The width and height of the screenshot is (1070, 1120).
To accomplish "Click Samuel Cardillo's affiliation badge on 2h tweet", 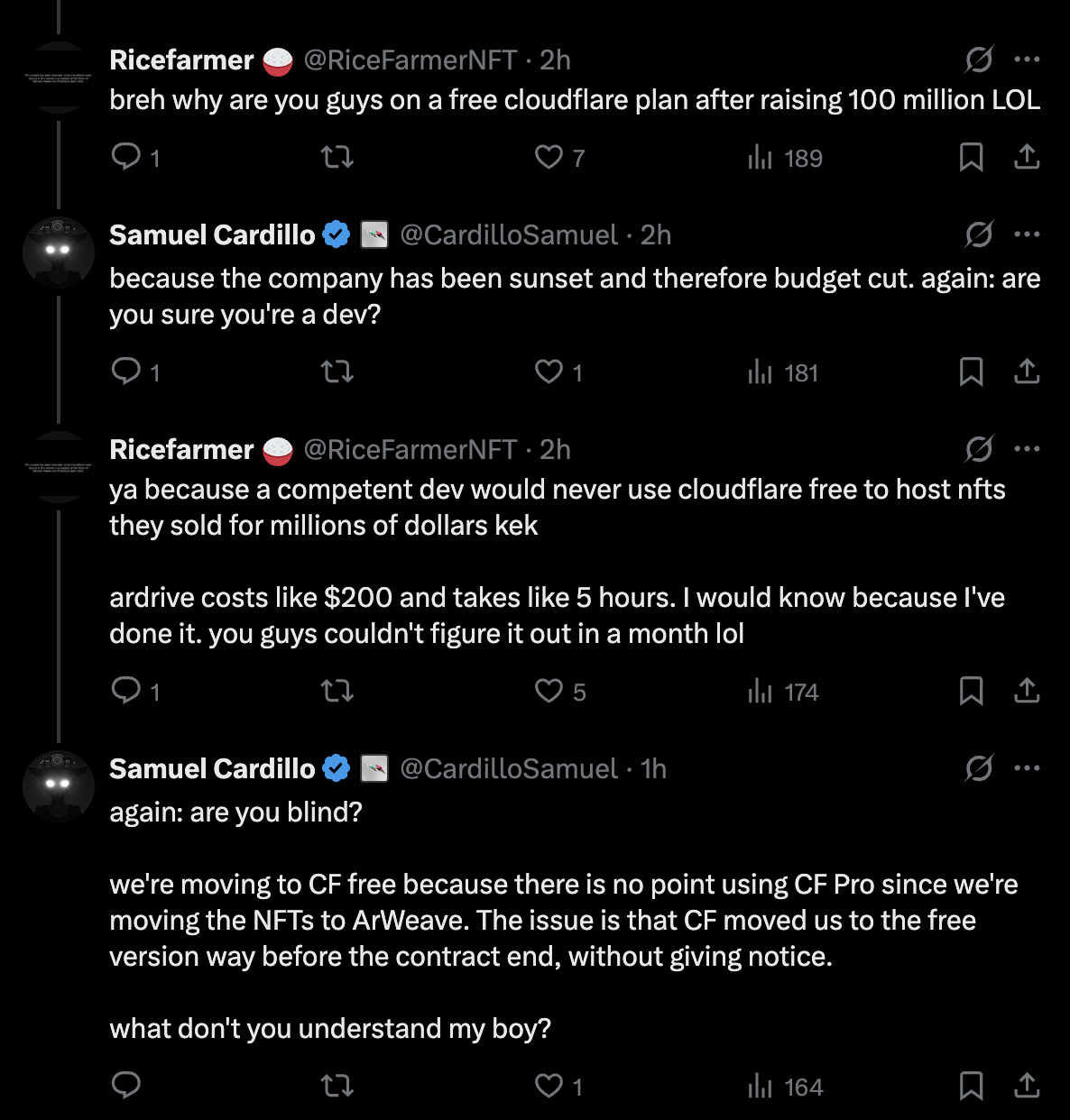I will coord(374,235).
